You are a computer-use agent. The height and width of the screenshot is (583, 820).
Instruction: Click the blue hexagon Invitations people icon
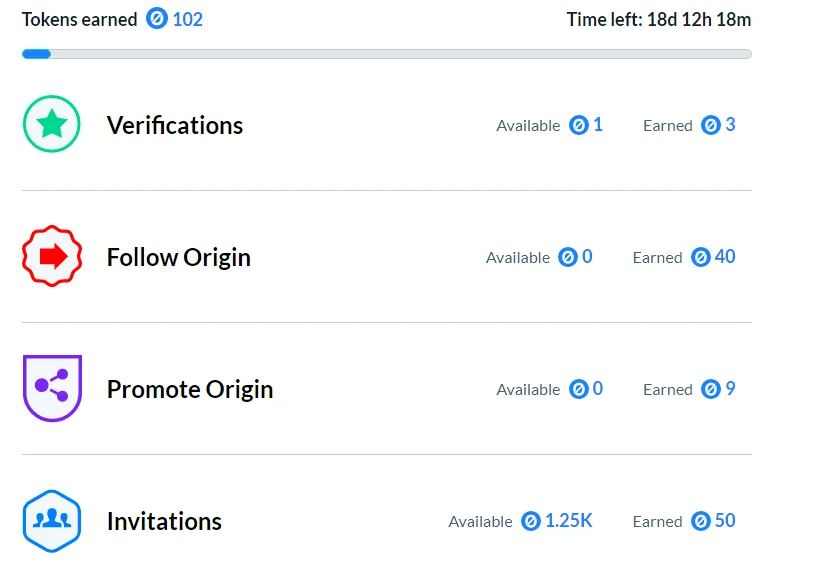pyautogui.click(x=52, y=521)
